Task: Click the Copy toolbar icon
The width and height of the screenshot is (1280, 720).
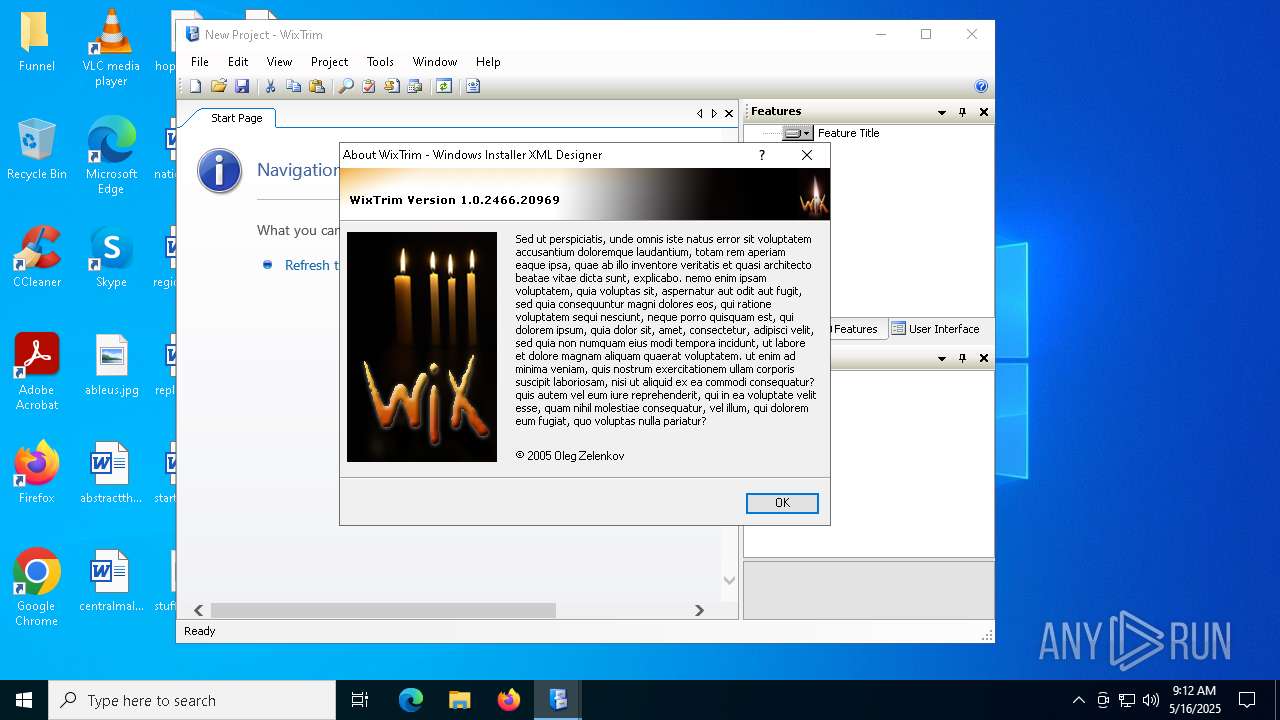Action: [x=293, y=87]
